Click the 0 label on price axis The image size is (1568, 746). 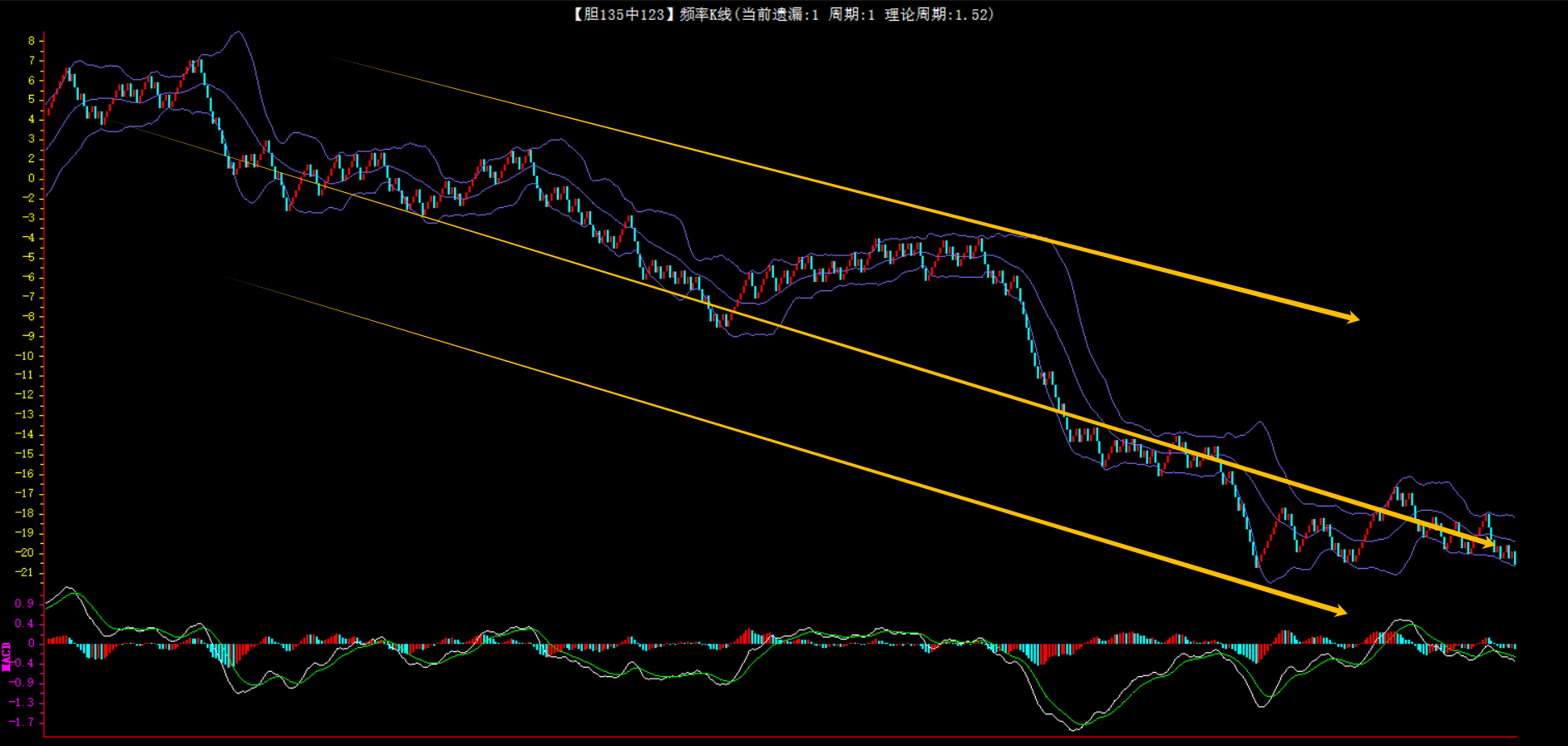coord(32,178)
